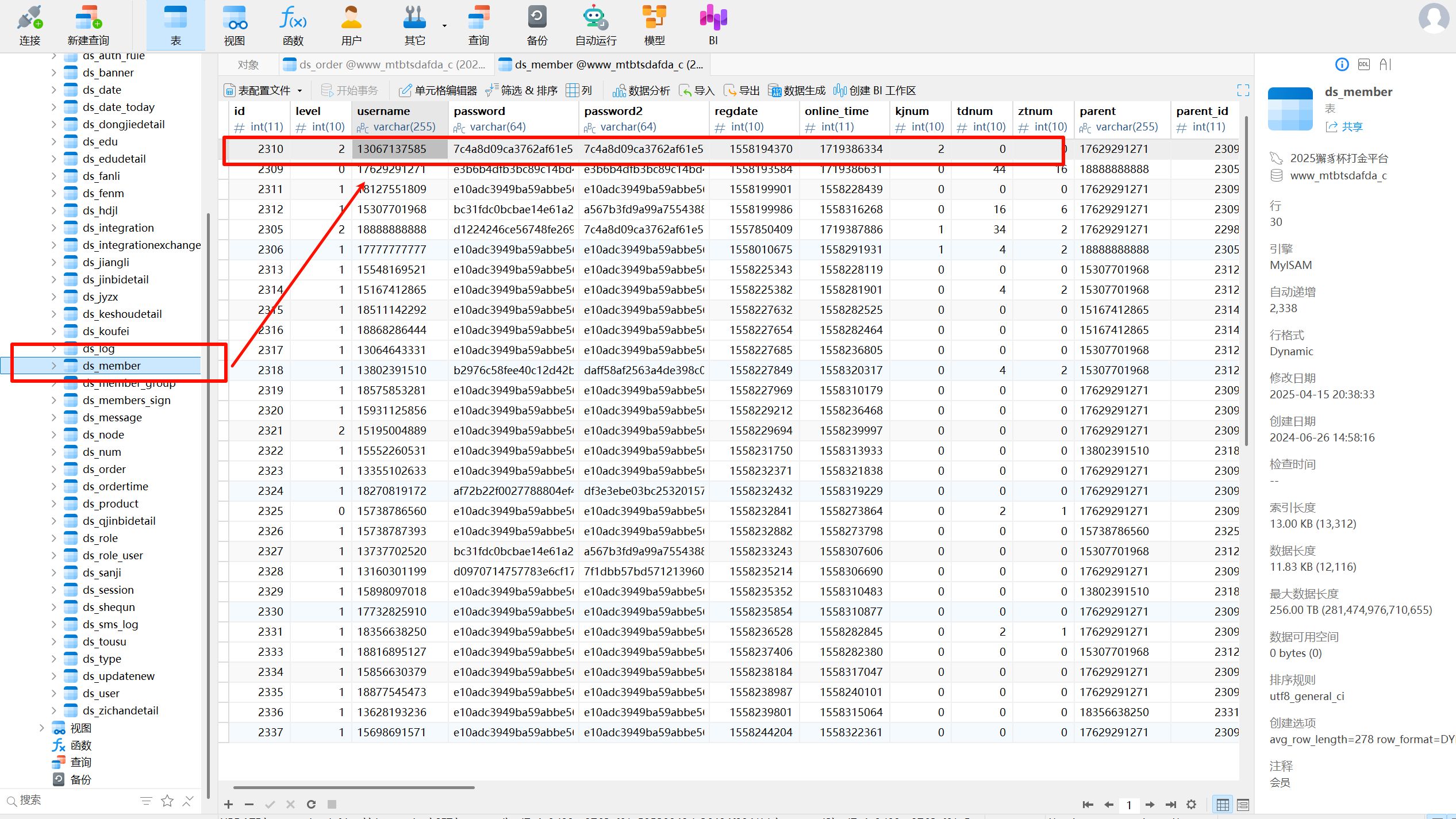Switch to grid view
This screenshot has height=819, width=1456.
pos(1223,805)
